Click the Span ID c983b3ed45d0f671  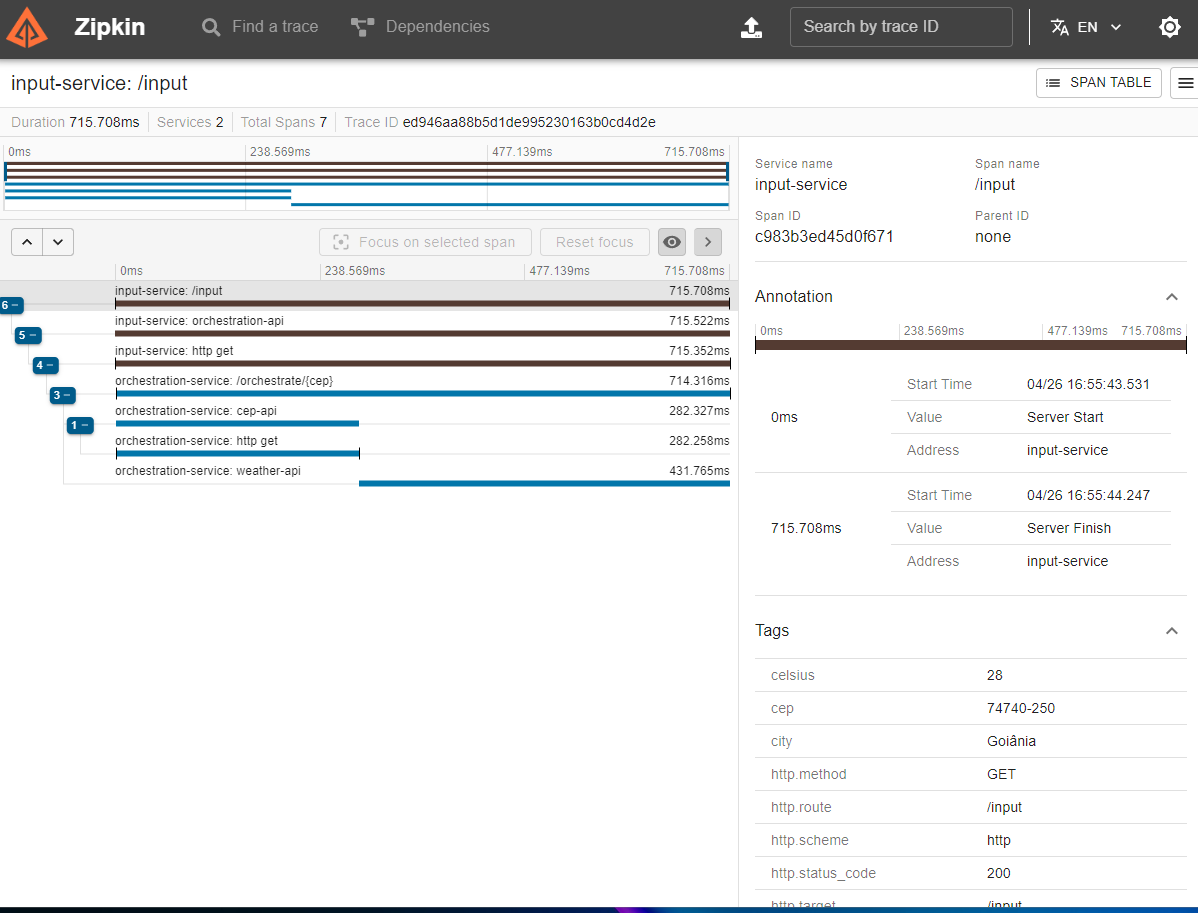(x=824, y=237)
